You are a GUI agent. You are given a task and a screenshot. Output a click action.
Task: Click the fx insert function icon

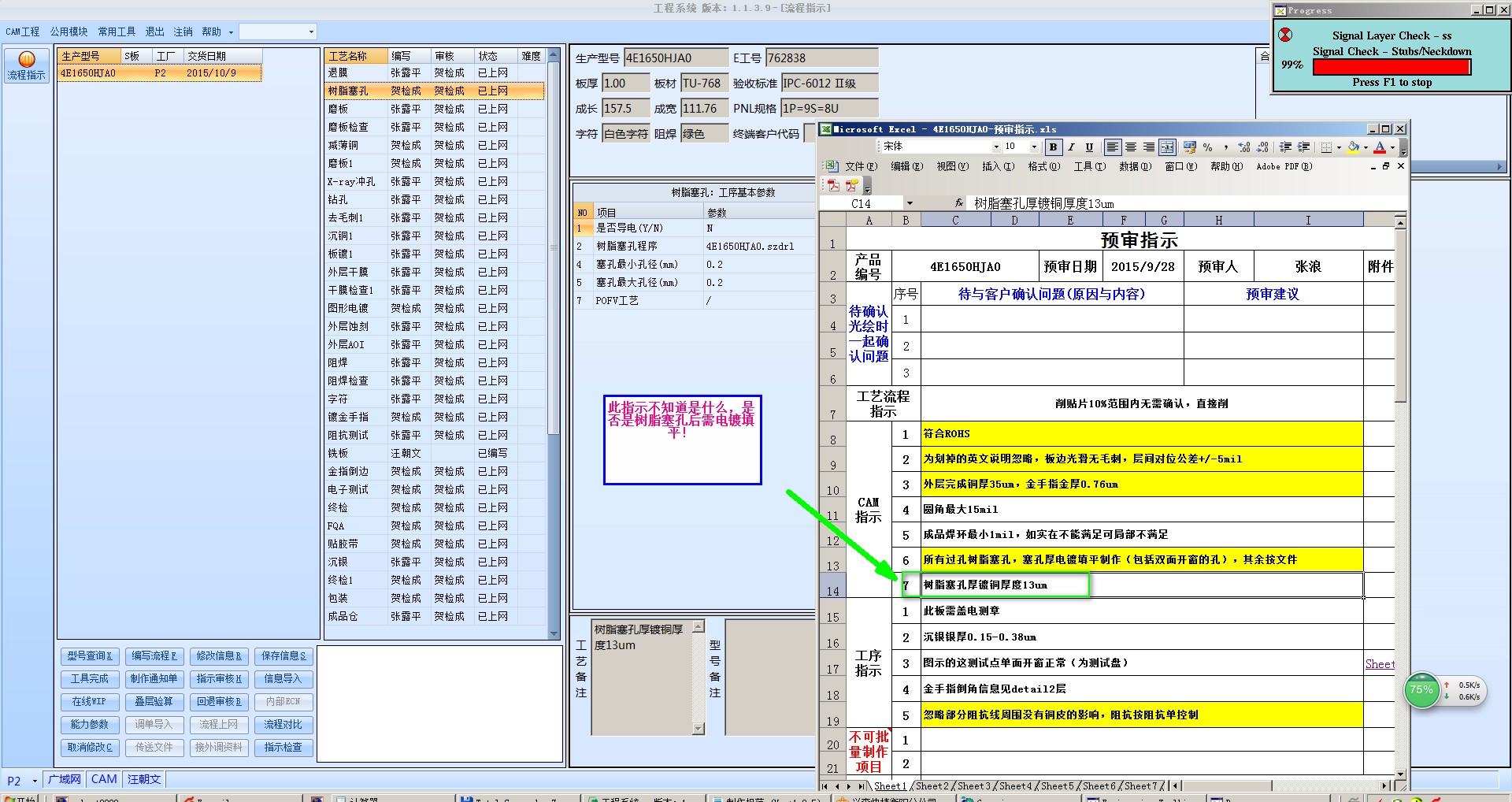(958, 203)
